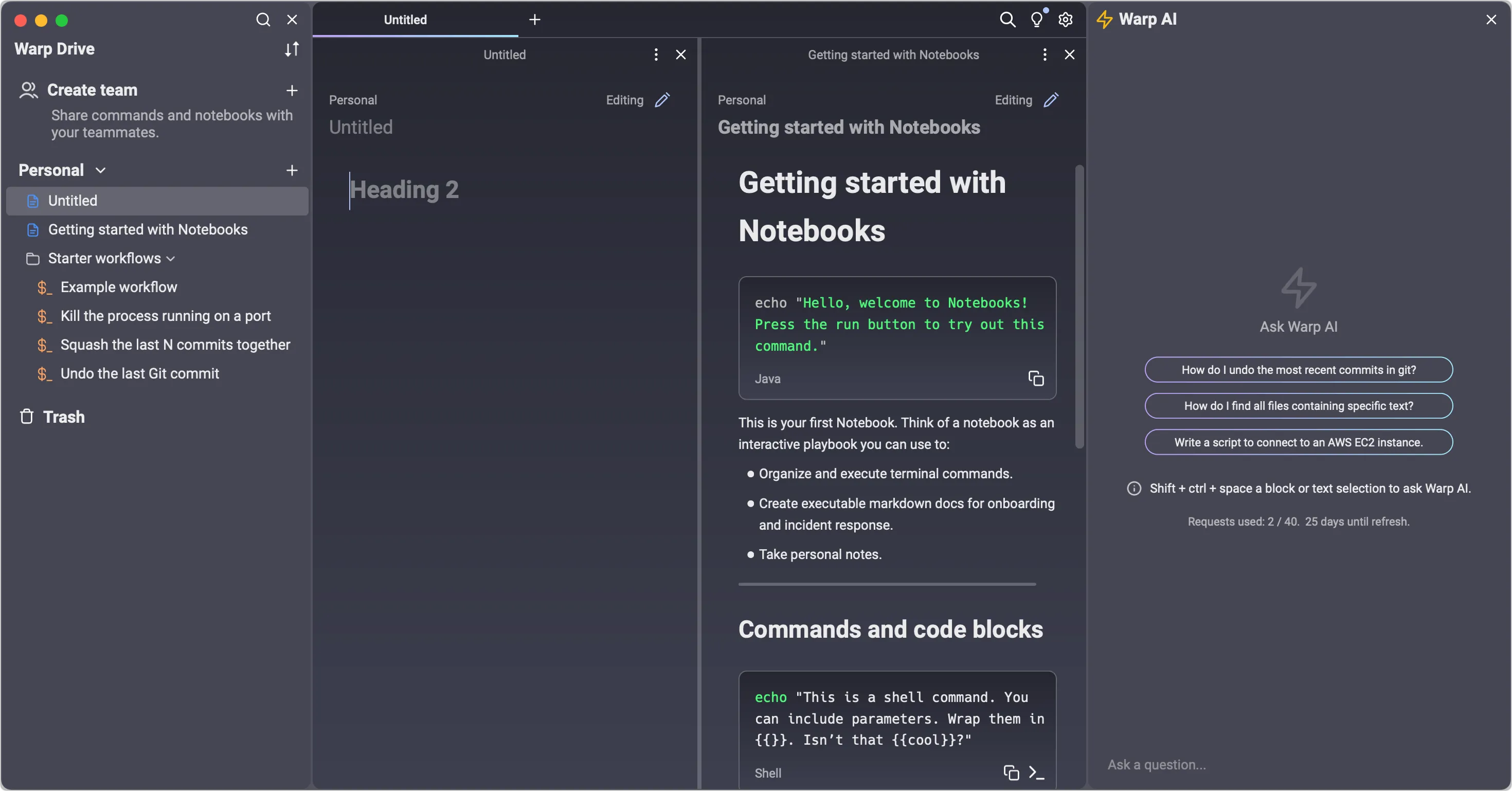1512x791 pixels.
Task: Add new item in Personal with plus icon
Action: click(292, 170)
